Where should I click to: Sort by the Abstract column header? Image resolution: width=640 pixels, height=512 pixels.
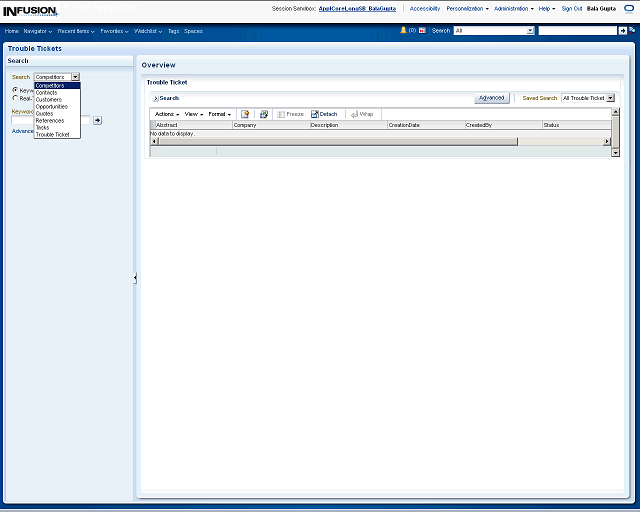193,125
